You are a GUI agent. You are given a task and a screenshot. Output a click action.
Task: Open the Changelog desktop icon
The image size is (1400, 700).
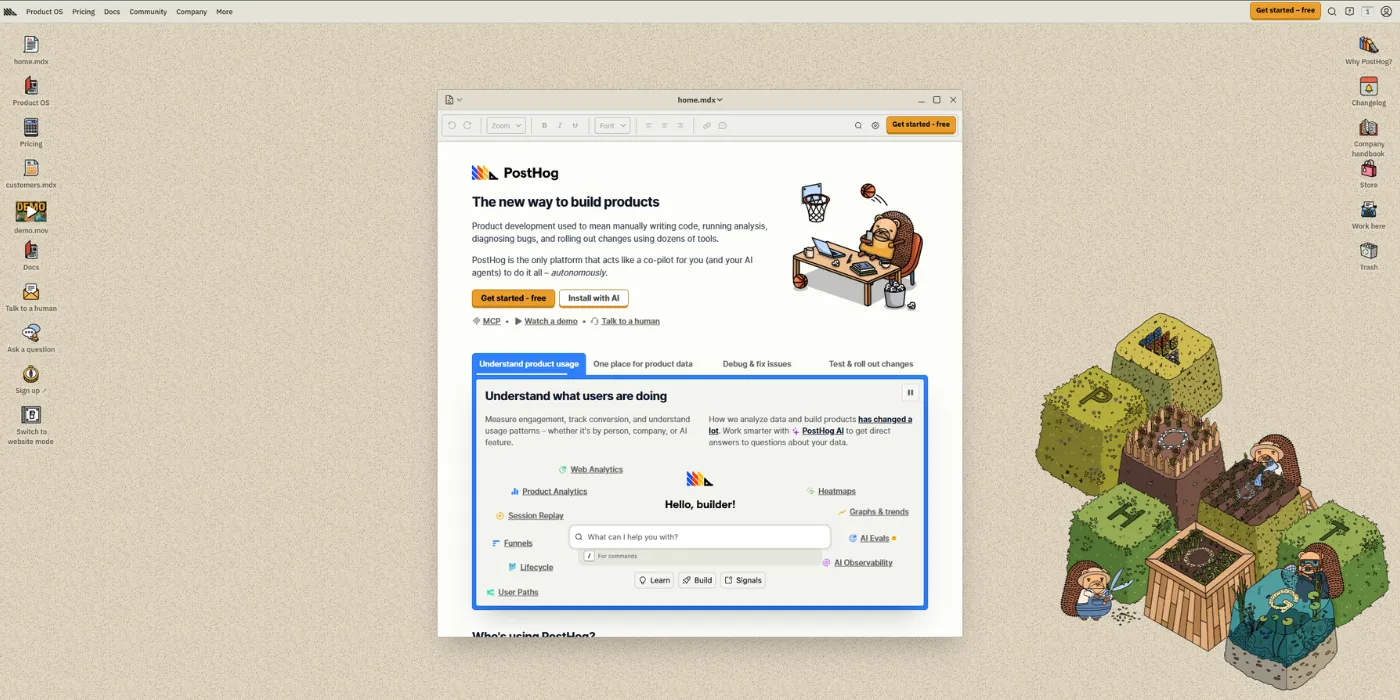tap(1368, 92)
